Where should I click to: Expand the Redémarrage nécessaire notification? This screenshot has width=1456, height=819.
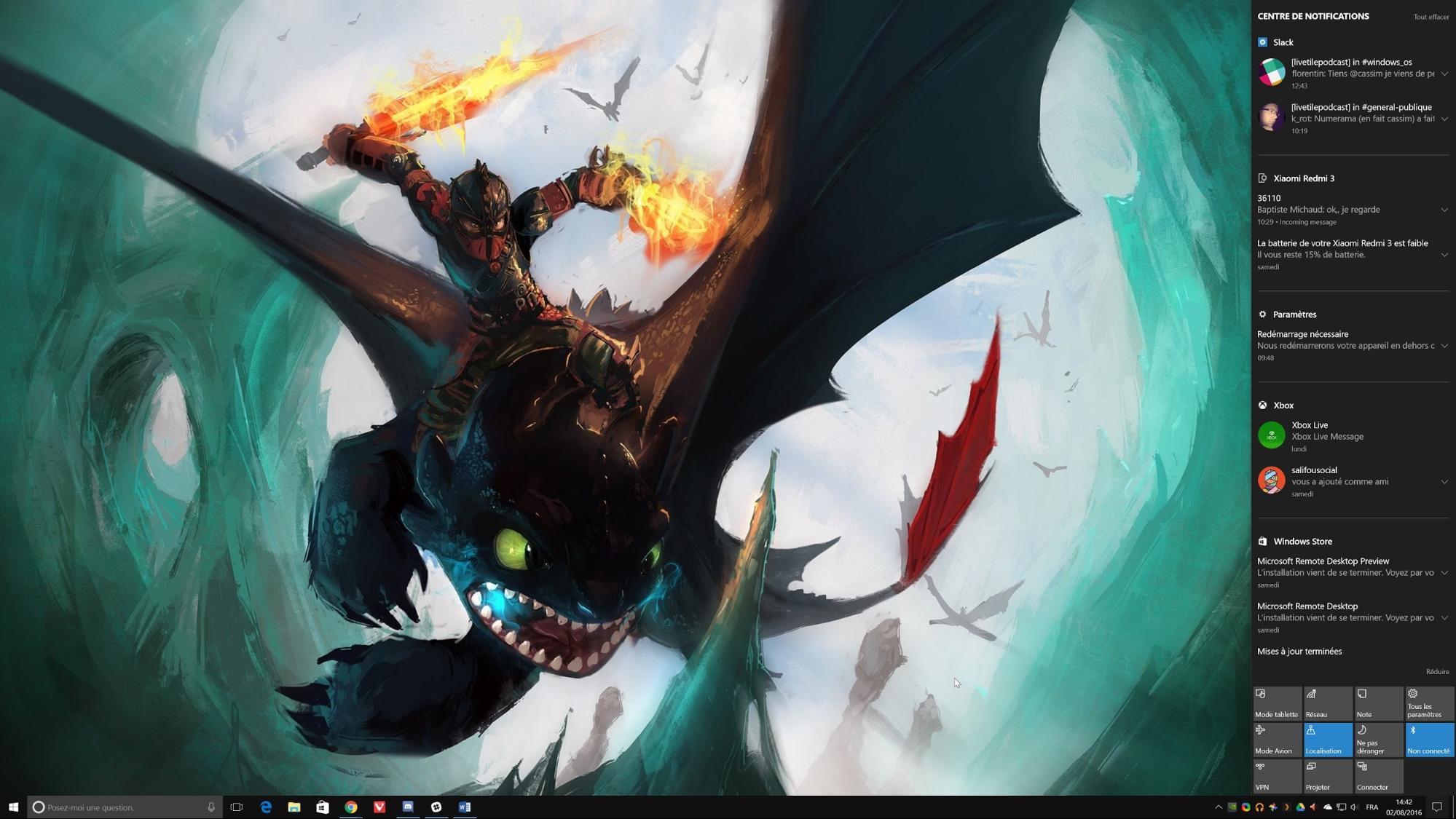(1444, 346)
